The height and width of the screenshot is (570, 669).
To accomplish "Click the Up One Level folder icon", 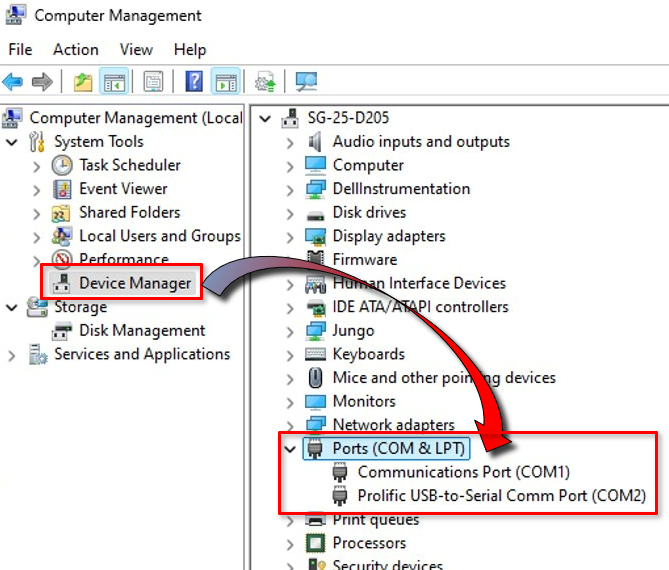I will [83, 81].
